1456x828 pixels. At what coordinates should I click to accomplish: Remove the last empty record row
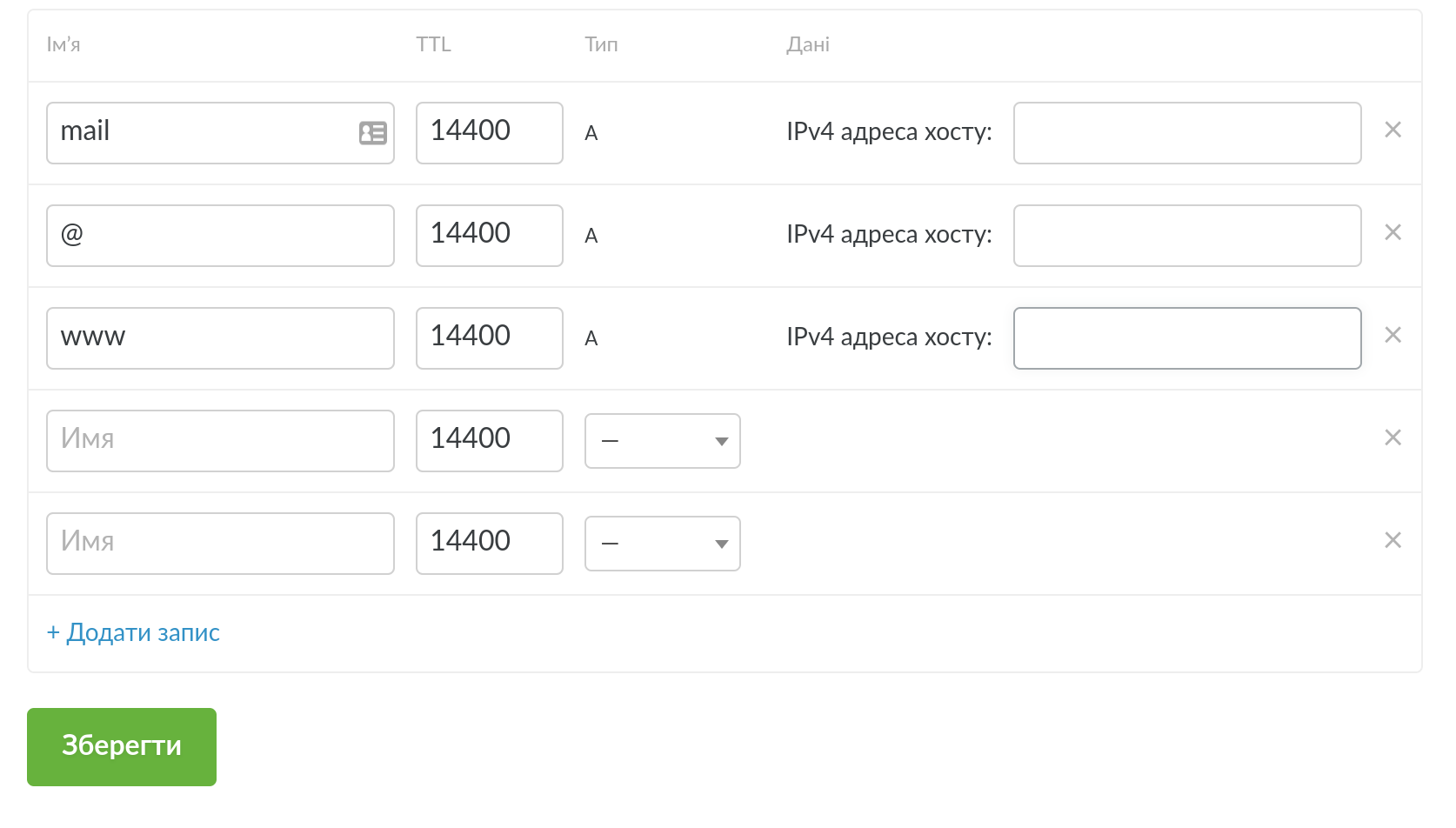pyautogui.click(x=1393, y=541)
